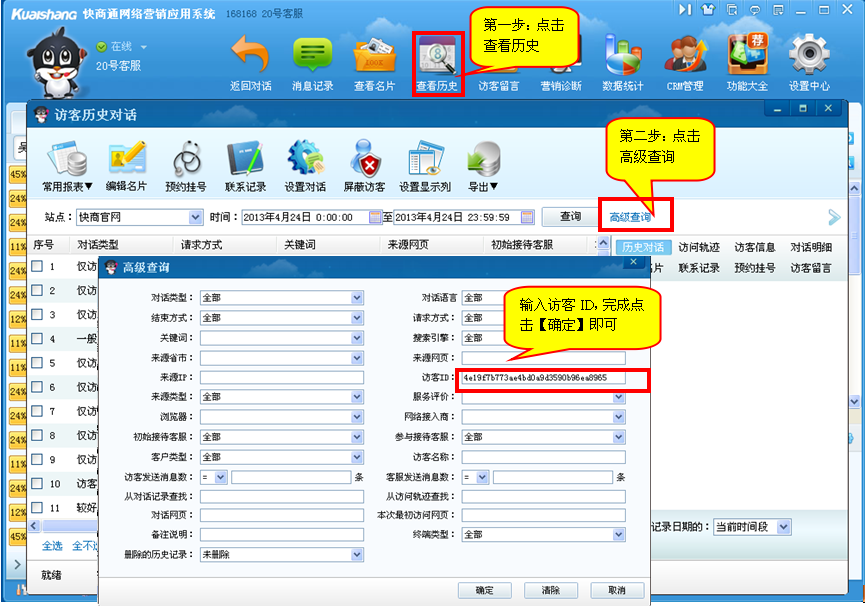This screenshot has height=612, width=867.
Task: Open CRM管理 from the top toolbar
Action: point(685,57)
